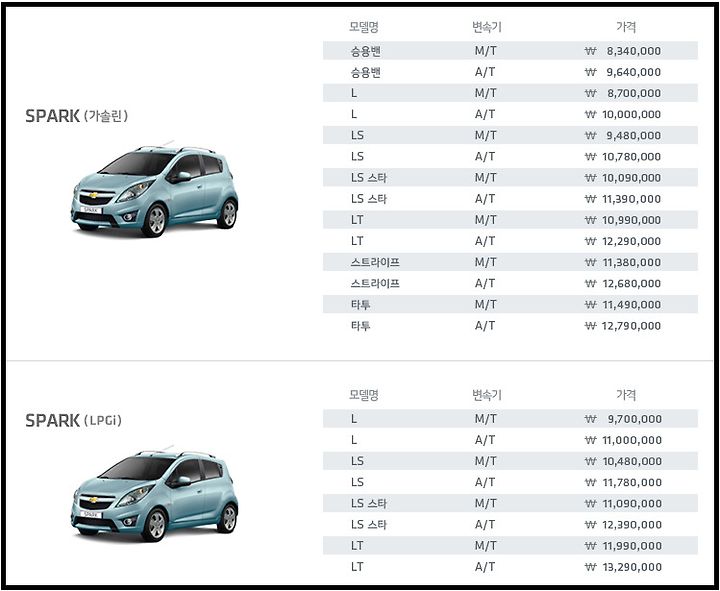
Task: Click the price 10,000,000
Action: pos(631,114)
